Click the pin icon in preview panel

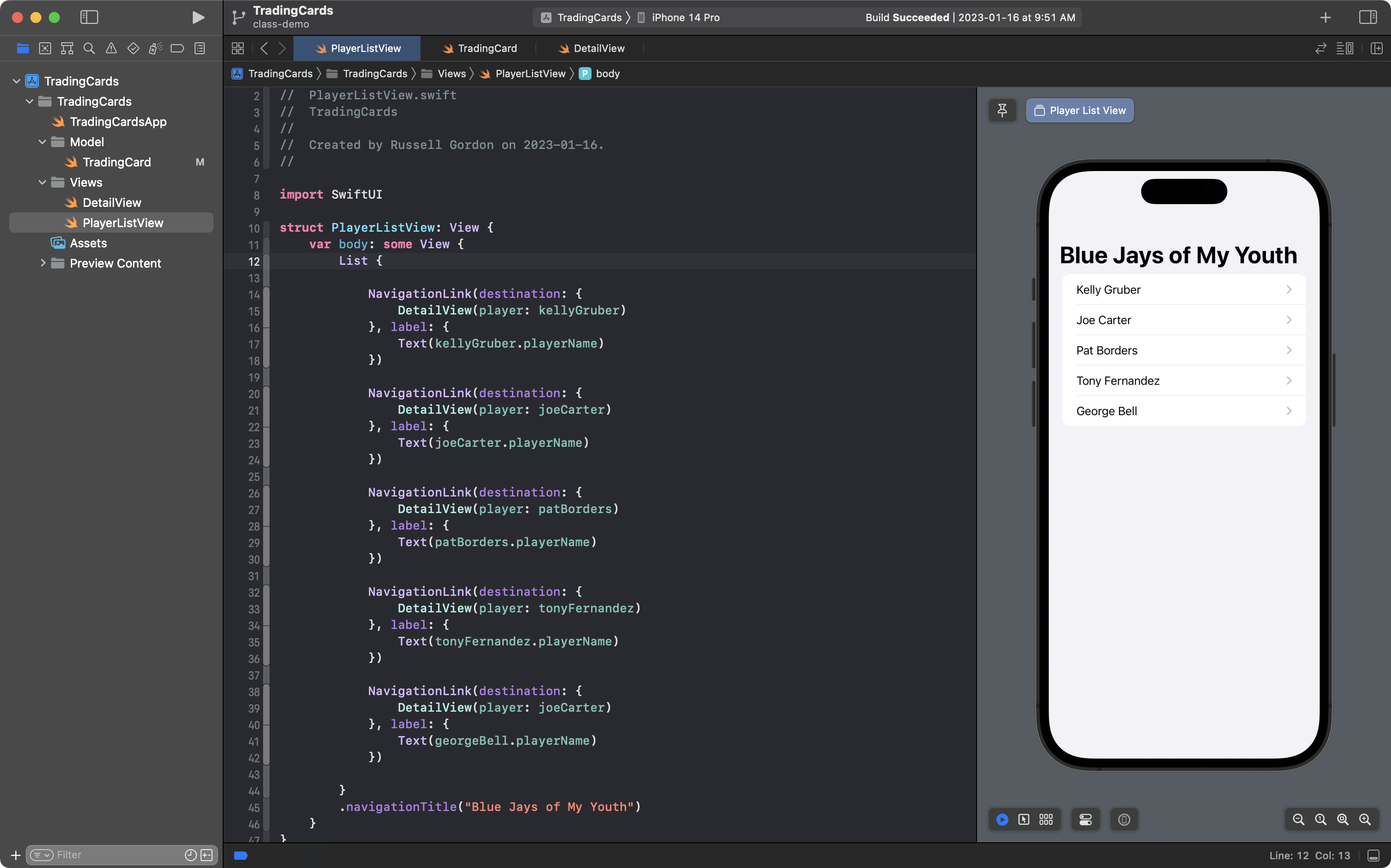[x=1002, y=110]
